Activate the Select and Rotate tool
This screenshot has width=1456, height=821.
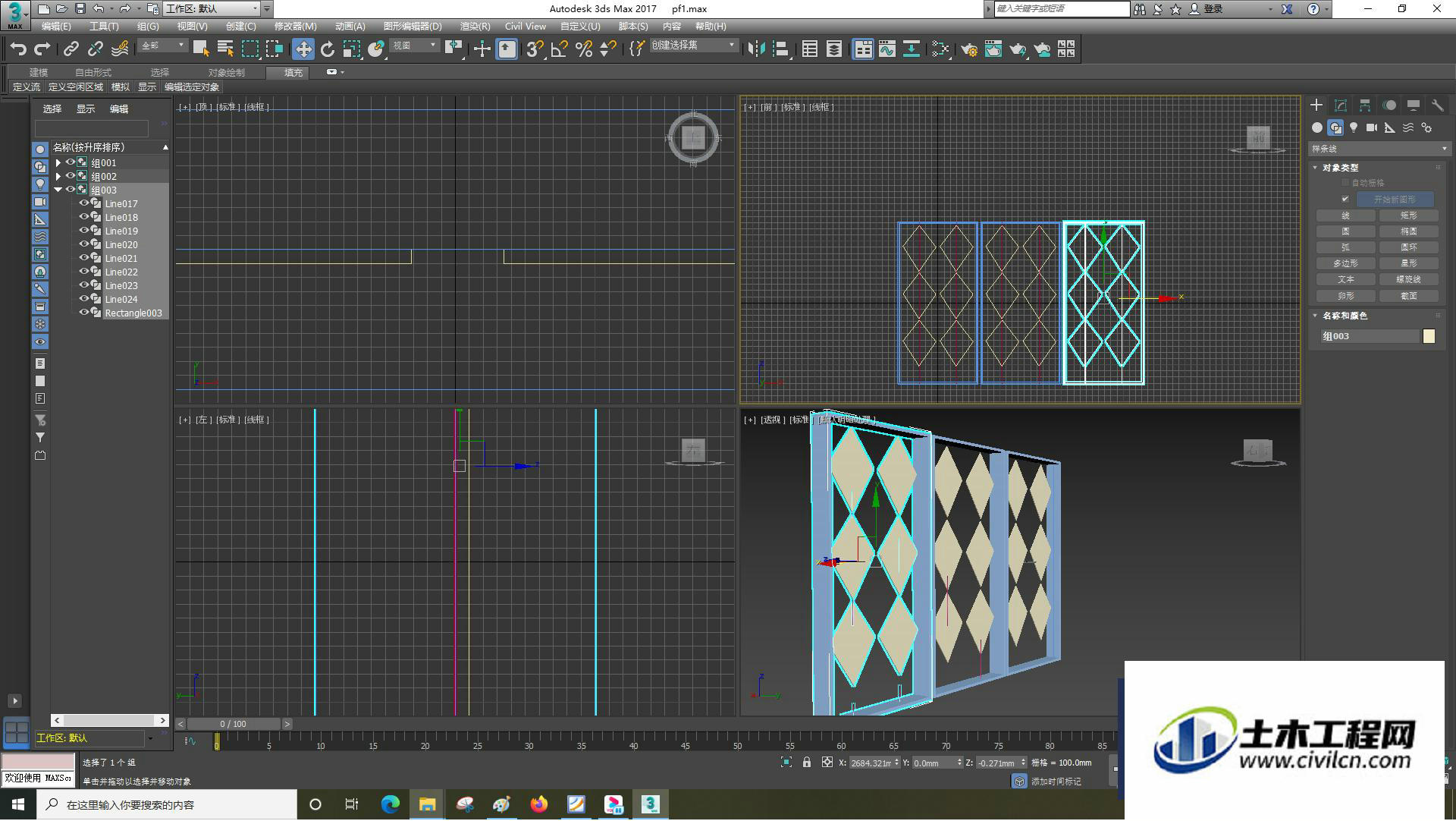point(328,49)
